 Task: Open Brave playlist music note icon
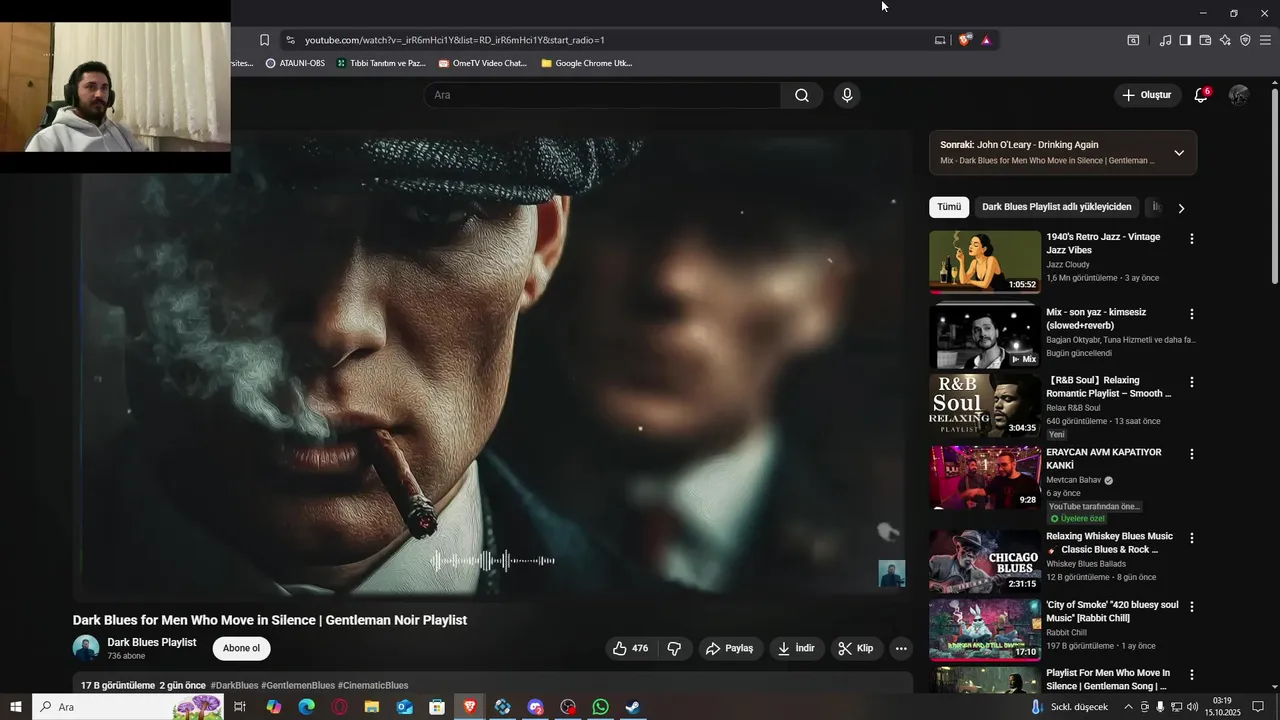(x=1165, y=40)
